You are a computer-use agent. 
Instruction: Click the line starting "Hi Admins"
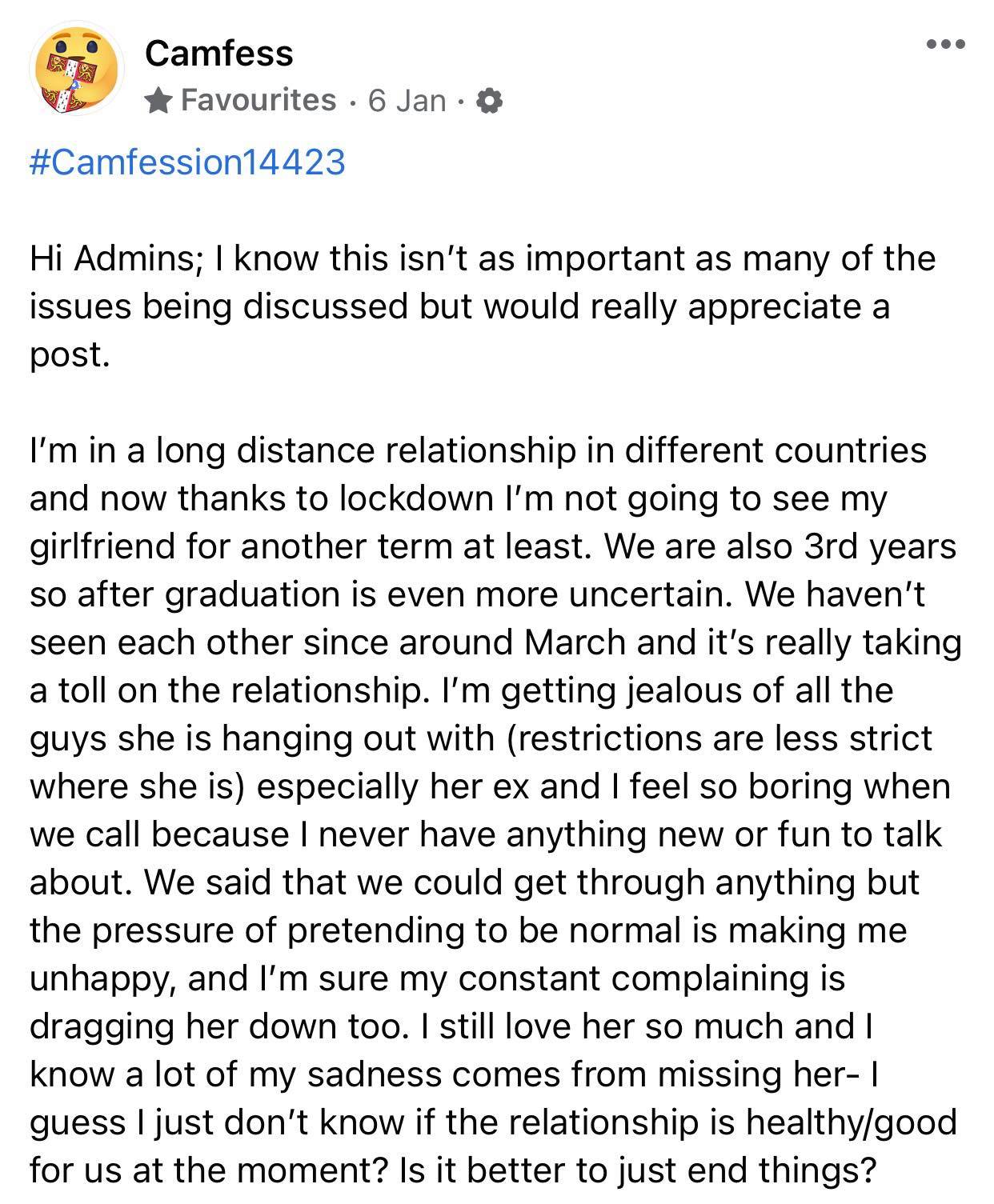coord(483,258)
